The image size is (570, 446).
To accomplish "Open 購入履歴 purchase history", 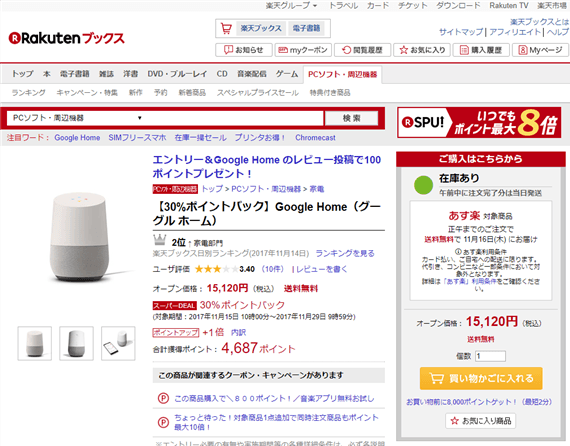I will click(x=481, y=50).
